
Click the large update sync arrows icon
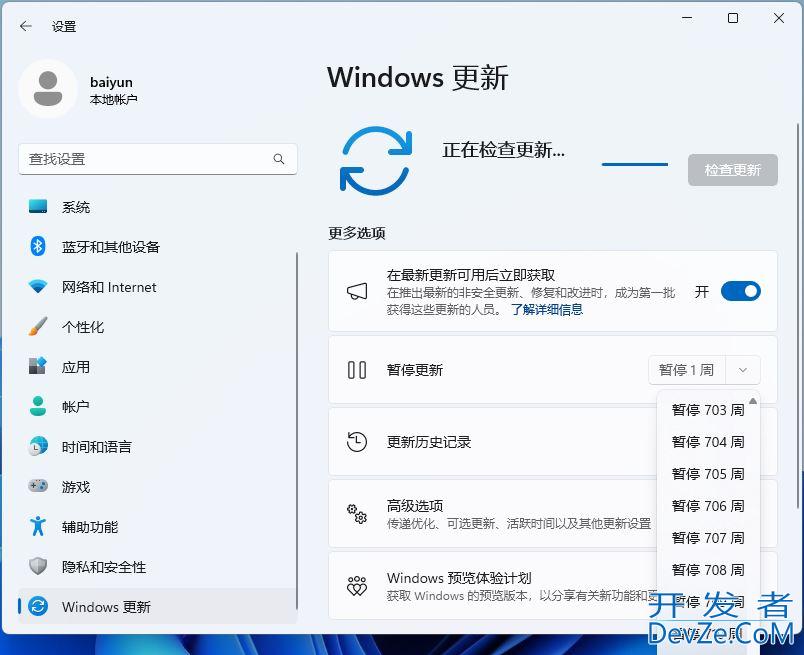point(376,161)
